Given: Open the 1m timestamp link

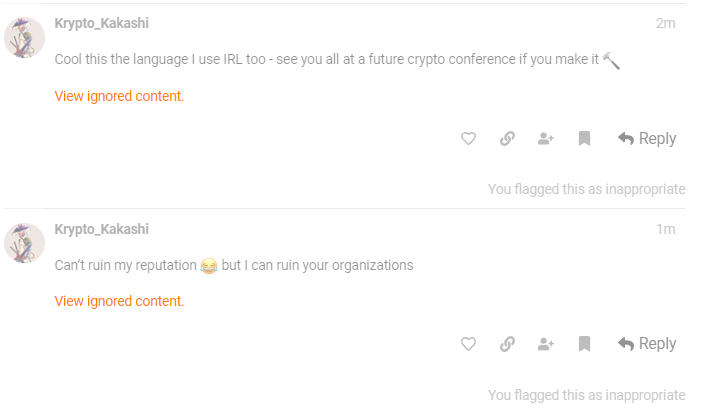Looking at the screenshot, I should point(665,229).
